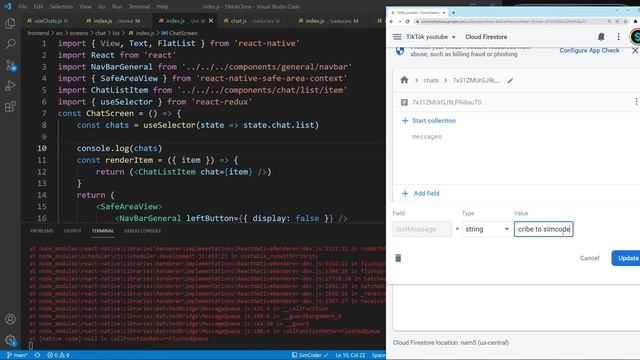Viewport: 640px width, 360px height.
Task: Open the Type dropdown showing string
Action: pyautogui.click(x=487, y=229)
